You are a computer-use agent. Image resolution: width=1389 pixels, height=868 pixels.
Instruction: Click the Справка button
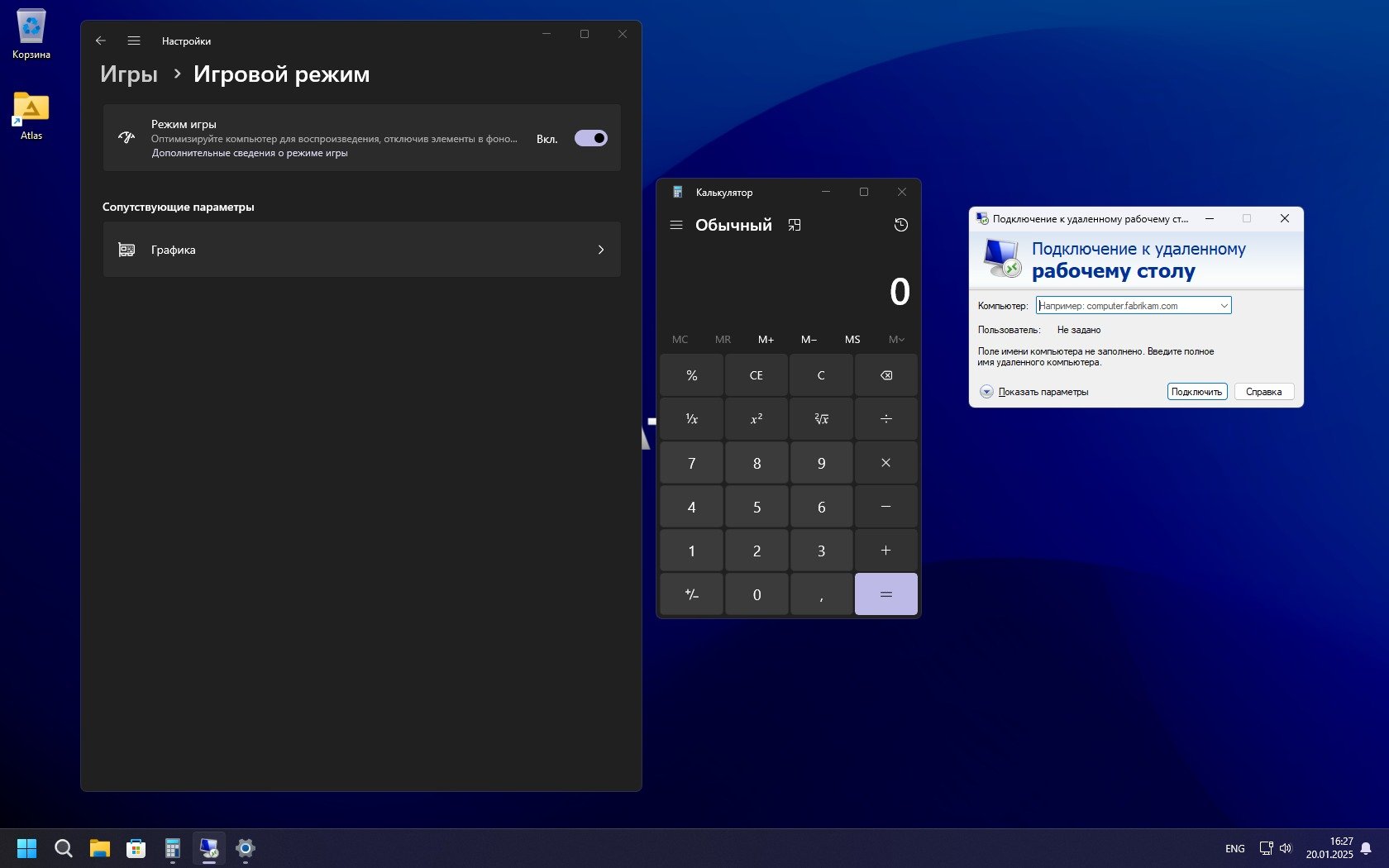click(x=1263, y=392)
